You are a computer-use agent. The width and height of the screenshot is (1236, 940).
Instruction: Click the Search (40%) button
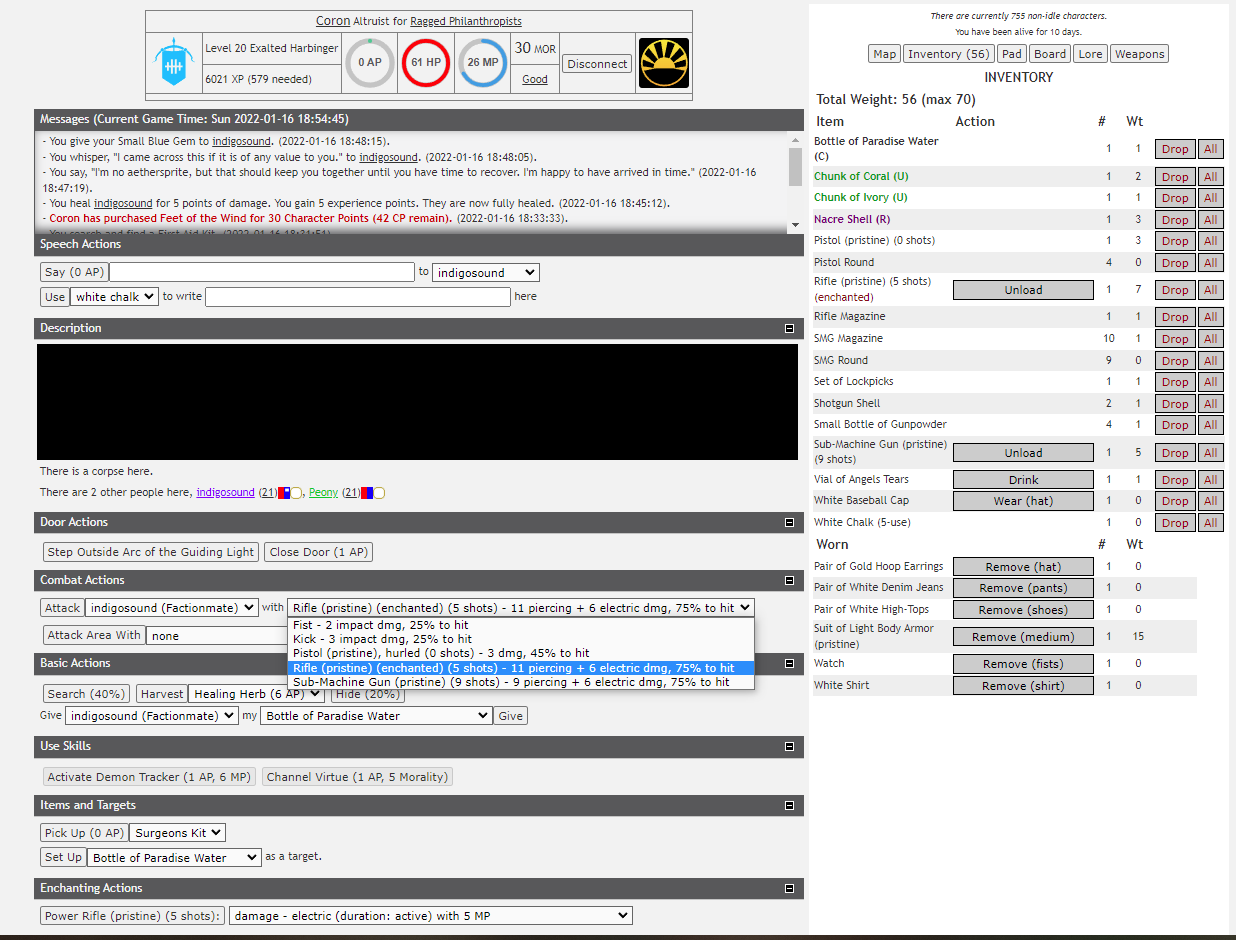coord(86,694)
